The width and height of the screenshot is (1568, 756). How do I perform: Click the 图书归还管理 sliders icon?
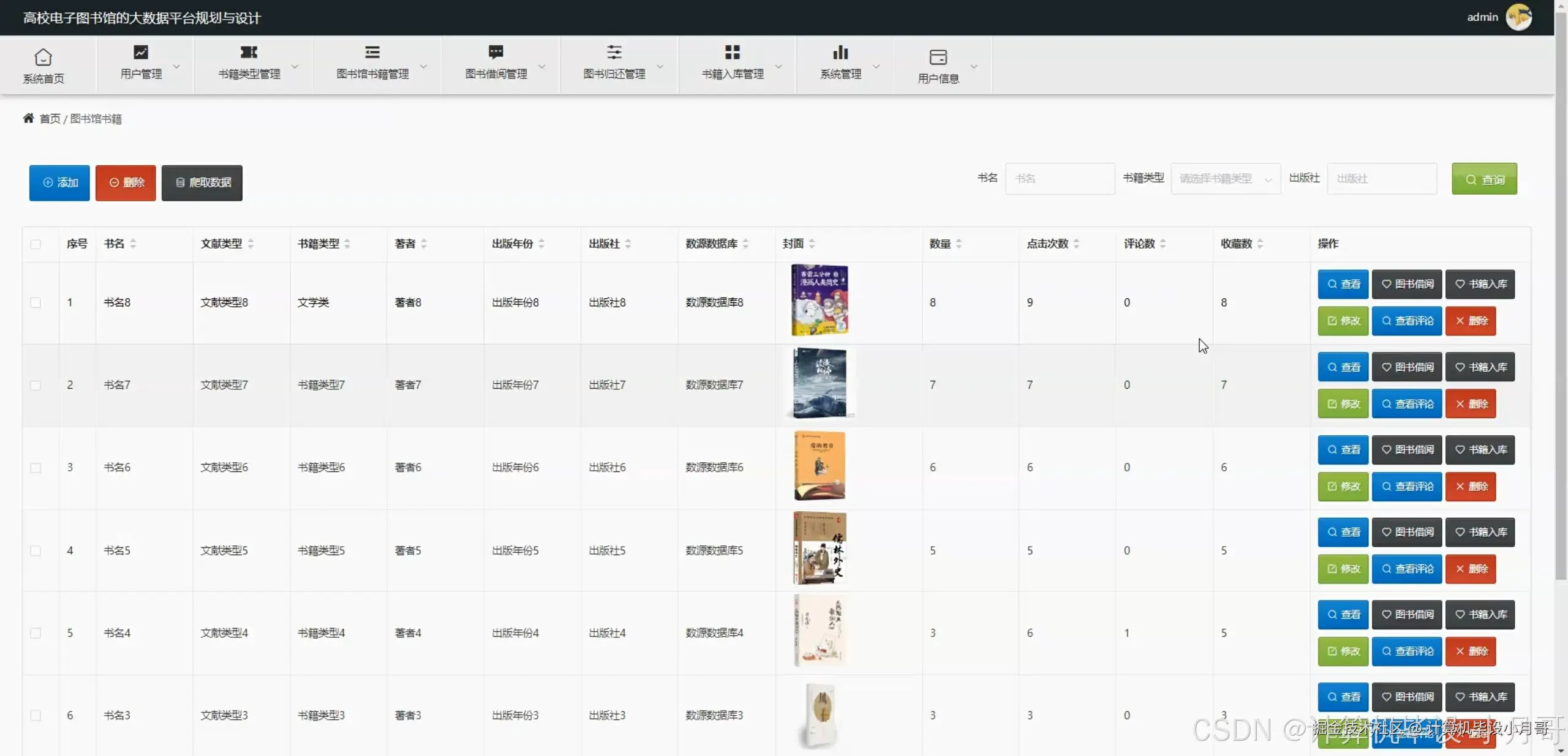[x=614, y=52]
